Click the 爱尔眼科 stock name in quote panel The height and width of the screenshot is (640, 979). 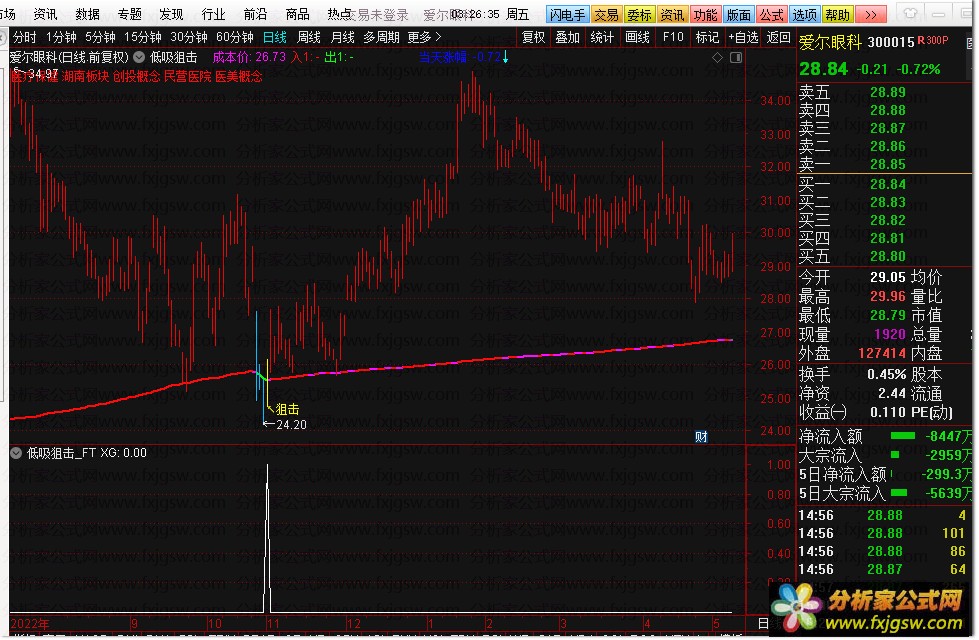click(830, 42)
